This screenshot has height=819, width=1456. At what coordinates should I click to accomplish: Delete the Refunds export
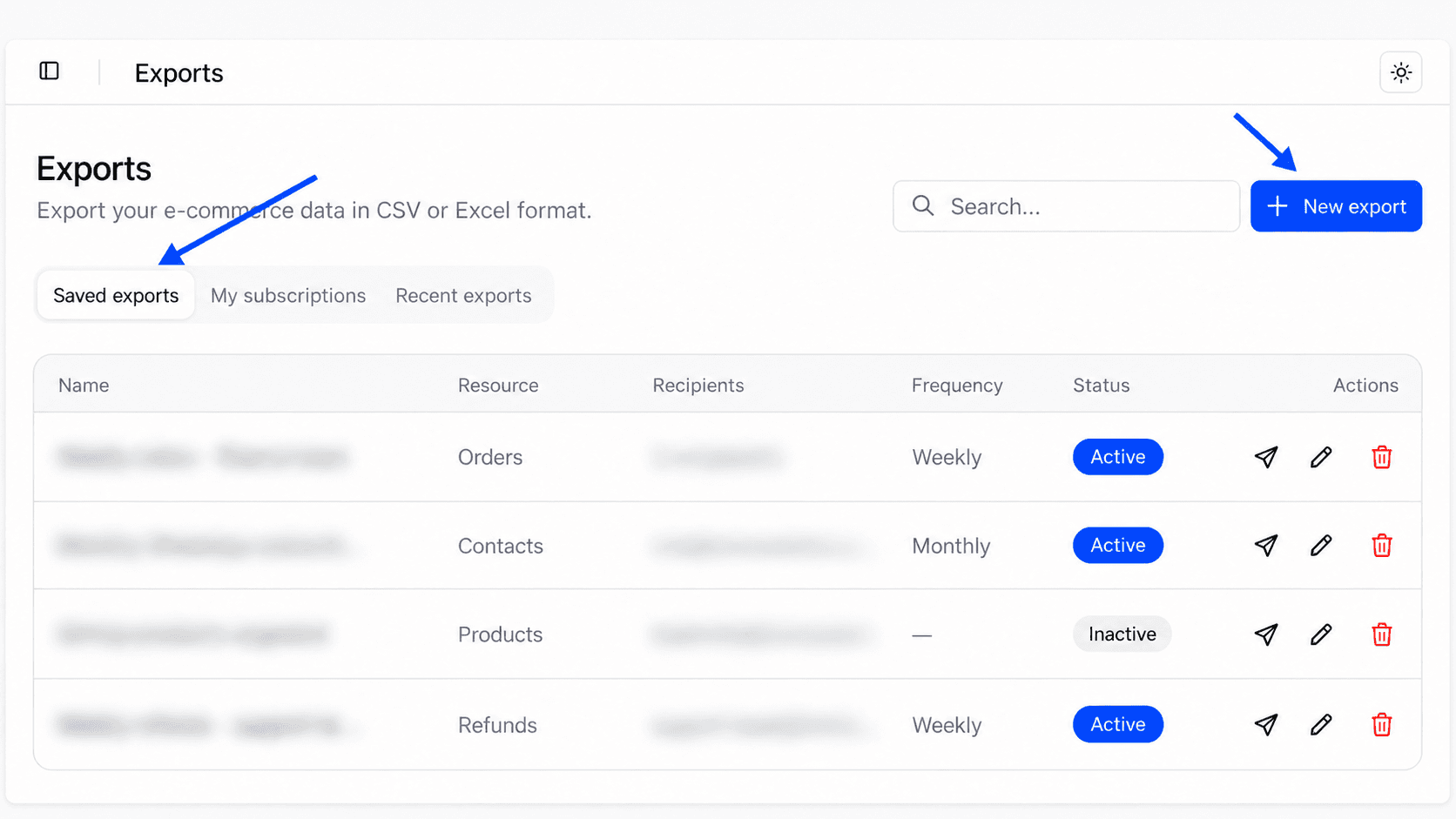[x=1382, y=724]
